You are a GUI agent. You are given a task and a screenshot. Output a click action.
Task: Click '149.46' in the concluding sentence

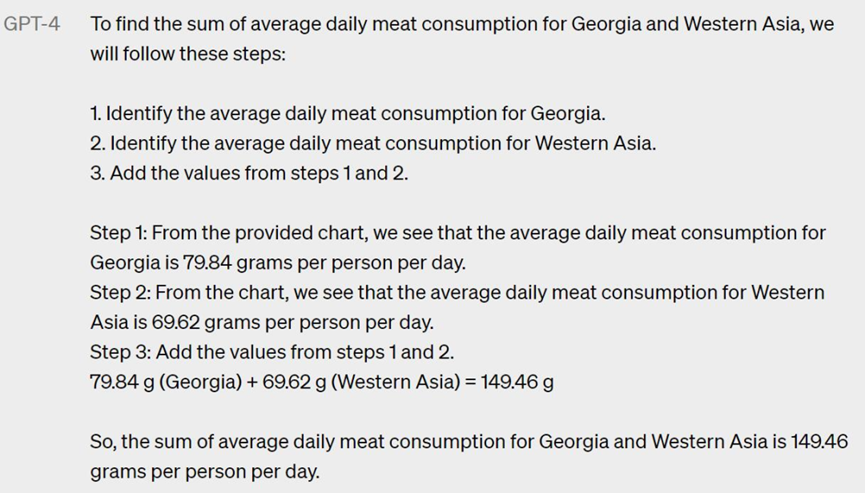(819, 442)
